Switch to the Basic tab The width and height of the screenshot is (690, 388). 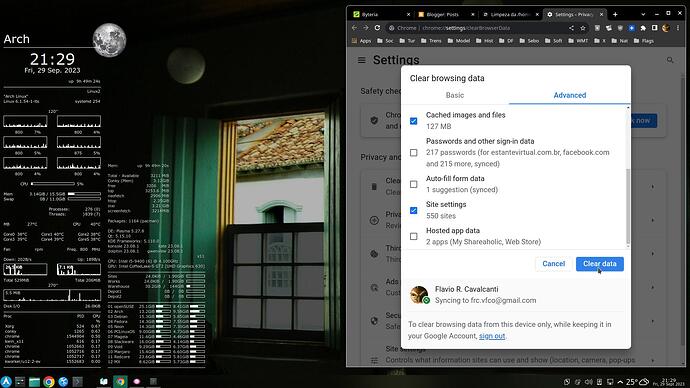point(455,95)
